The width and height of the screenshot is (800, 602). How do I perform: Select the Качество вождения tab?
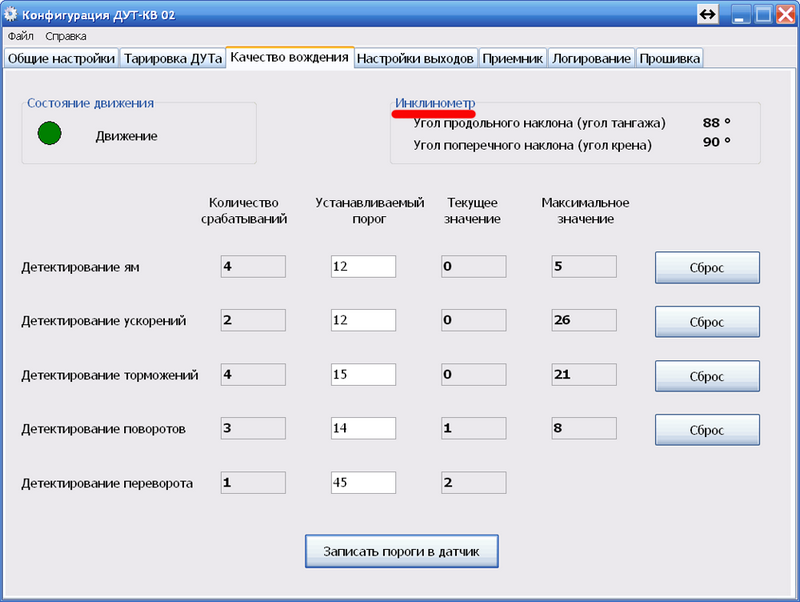coord(289,57)
